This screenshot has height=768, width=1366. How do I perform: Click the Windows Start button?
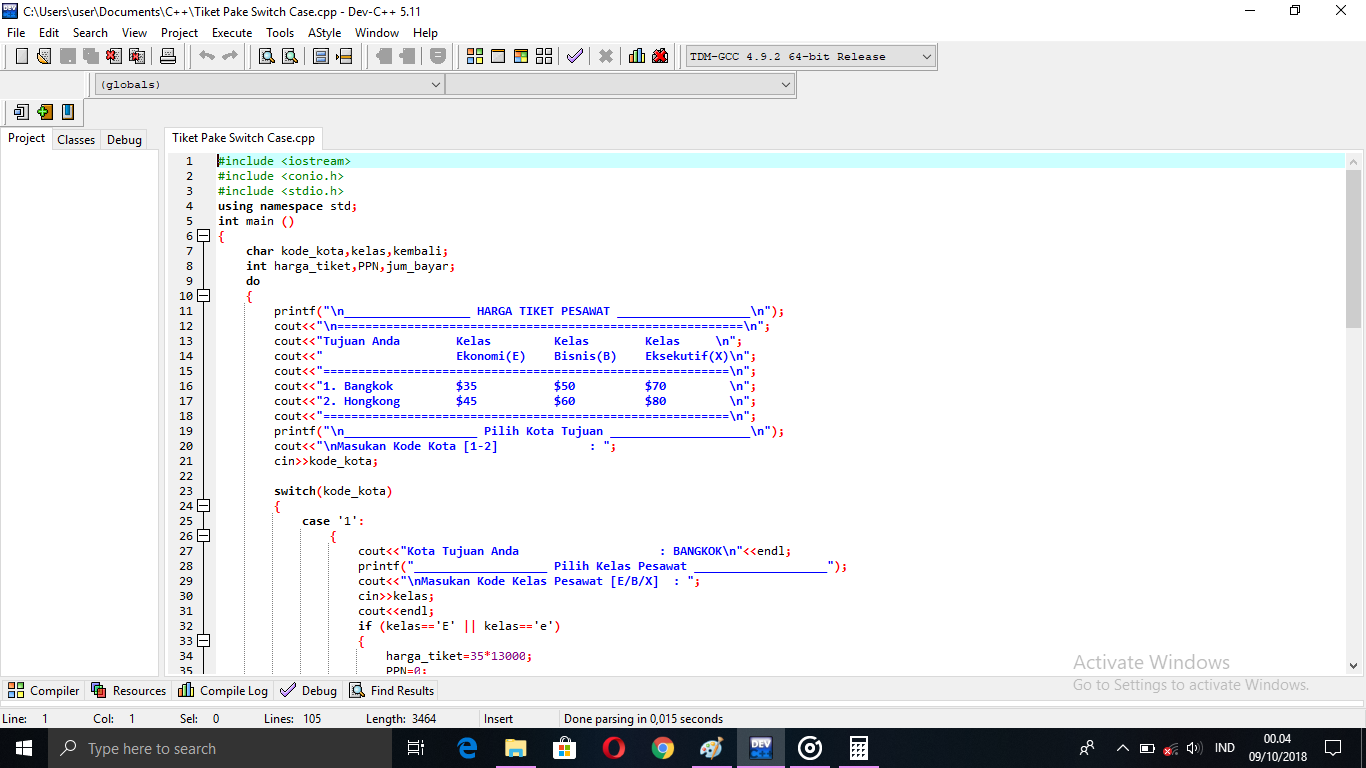[x=23, y=748]
